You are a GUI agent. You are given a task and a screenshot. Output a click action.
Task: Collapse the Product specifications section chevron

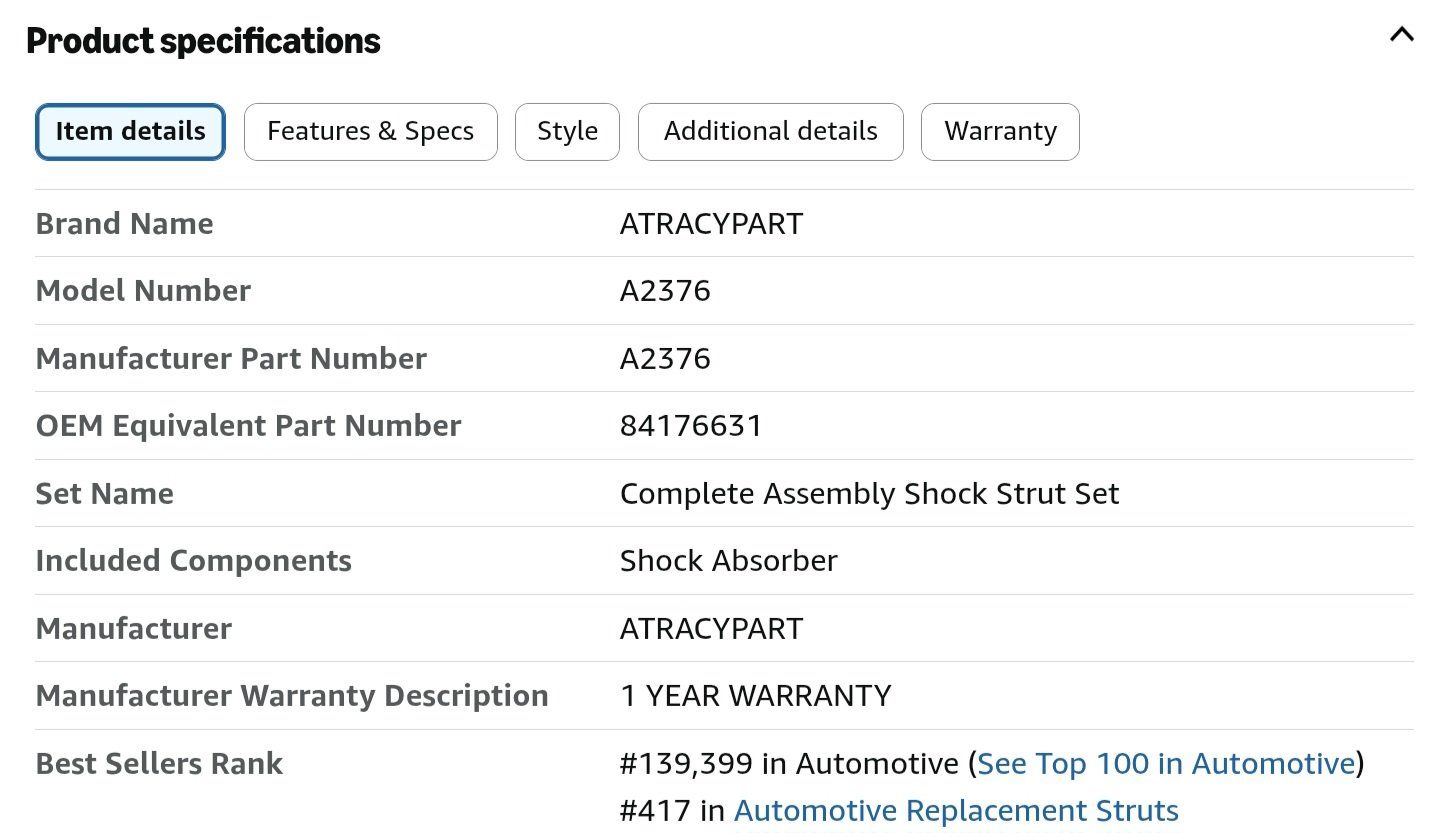point(1402,35)
